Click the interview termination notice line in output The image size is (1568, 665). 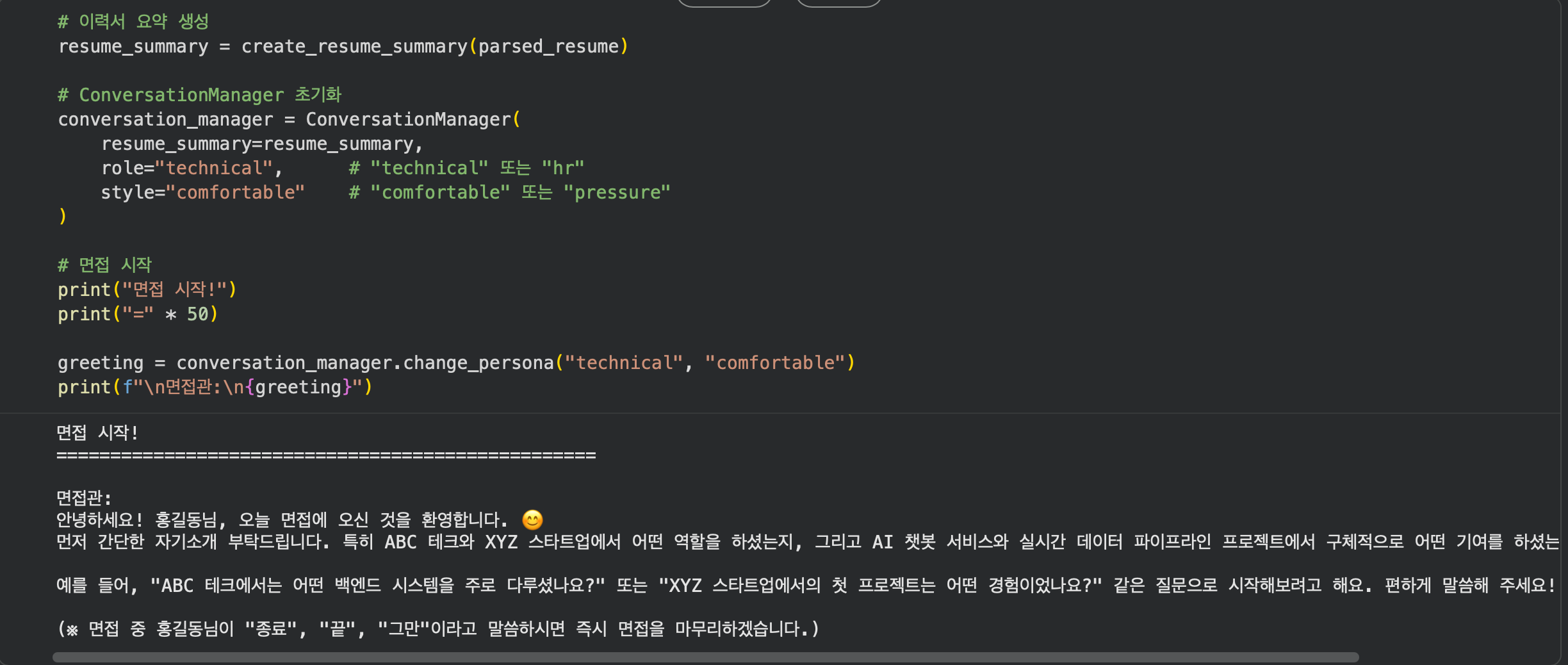[436, 628]
